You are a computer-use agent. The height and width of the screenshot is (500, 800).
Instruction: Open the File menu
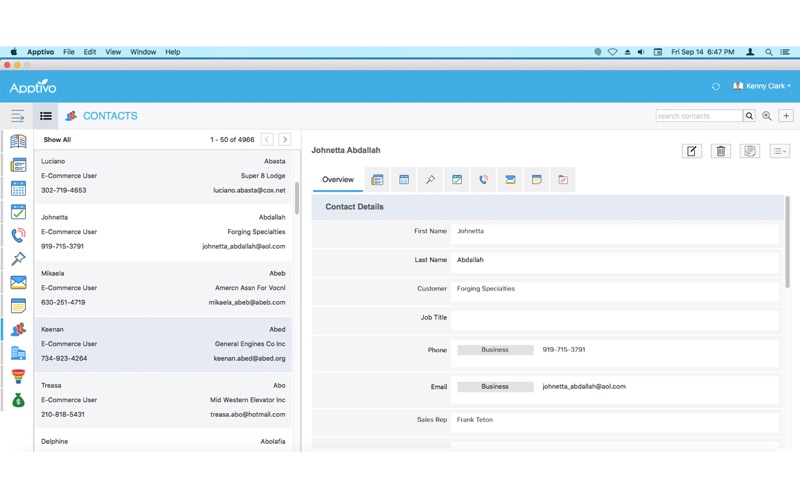pos(69,52)
